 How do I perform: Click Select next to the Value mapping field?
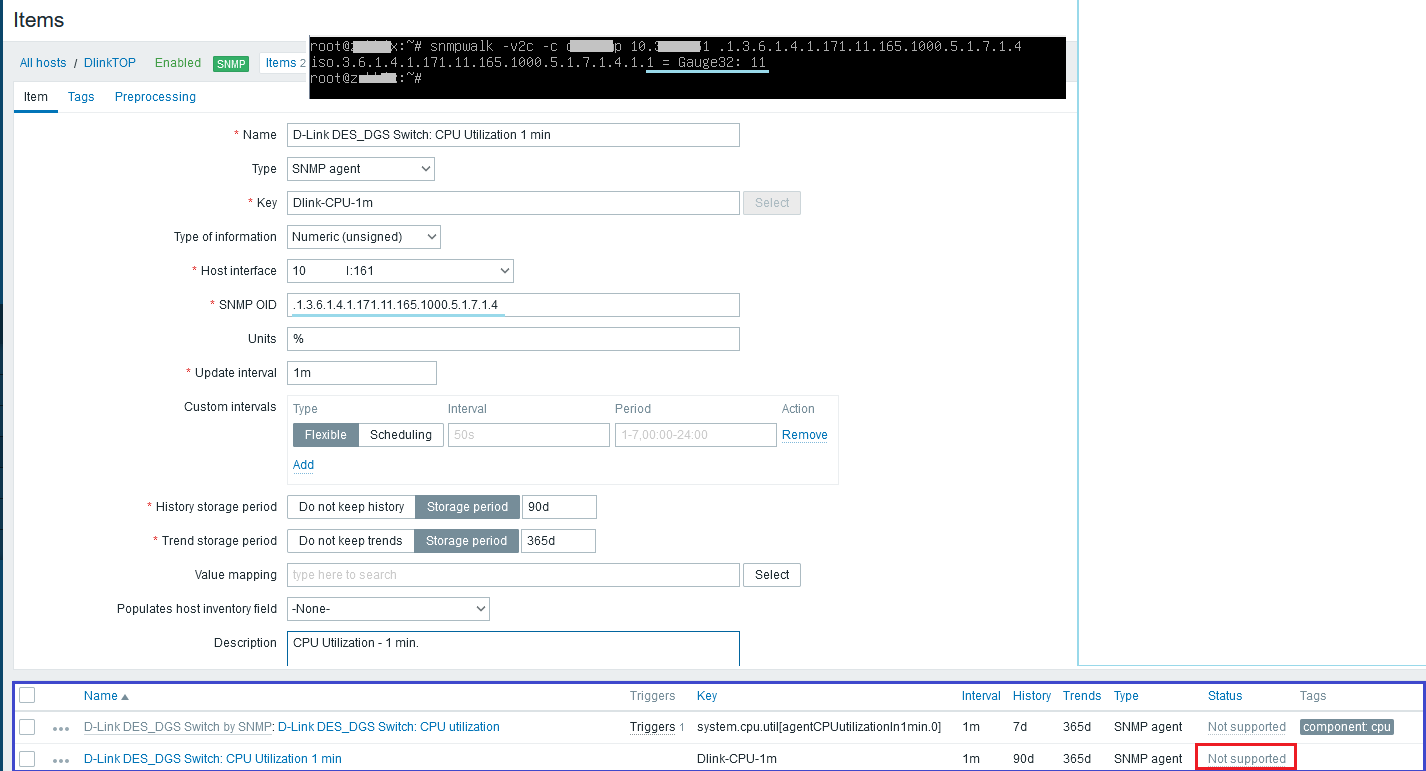771,574
